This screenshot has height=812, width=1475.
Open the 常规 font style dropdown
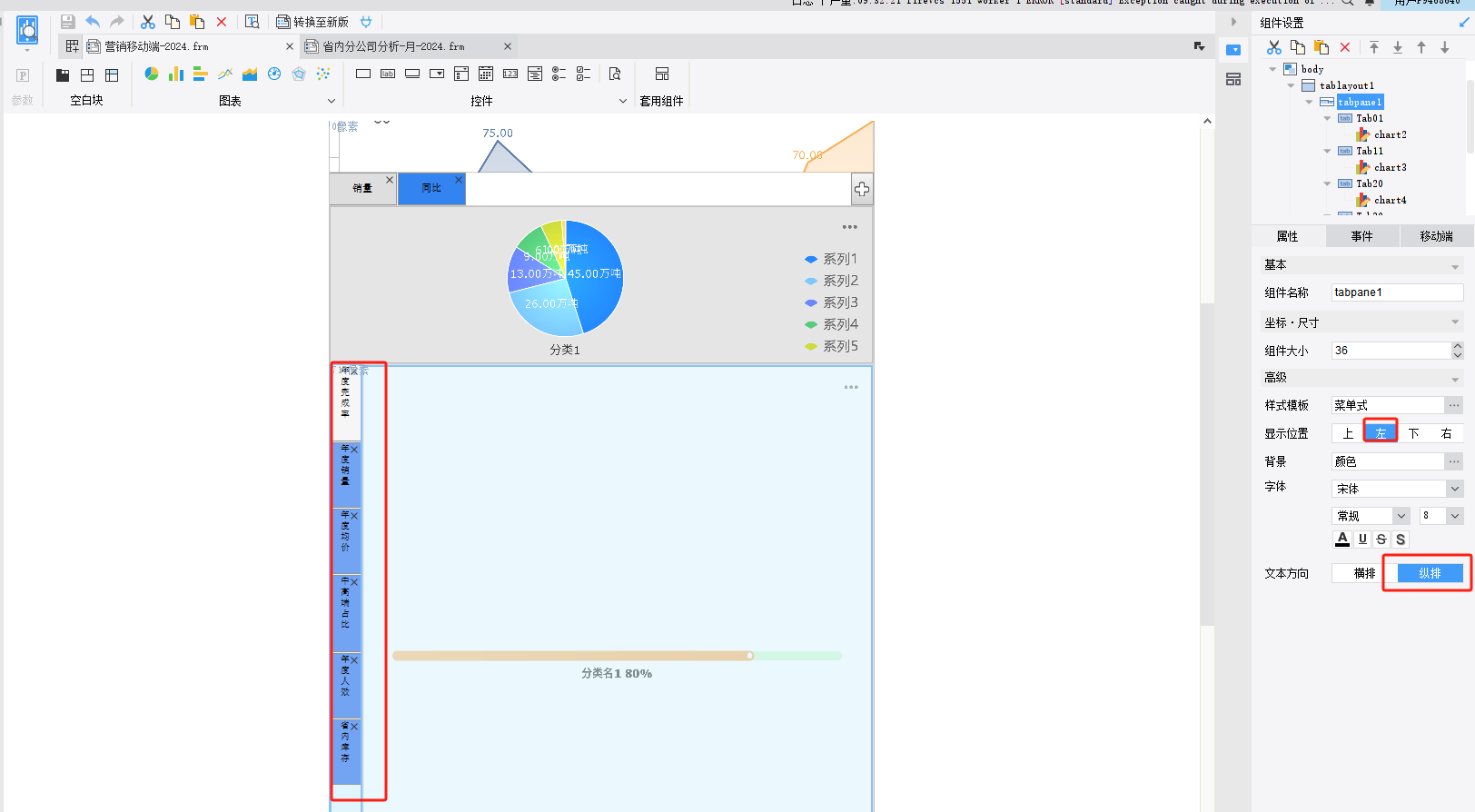point(1401,516)
